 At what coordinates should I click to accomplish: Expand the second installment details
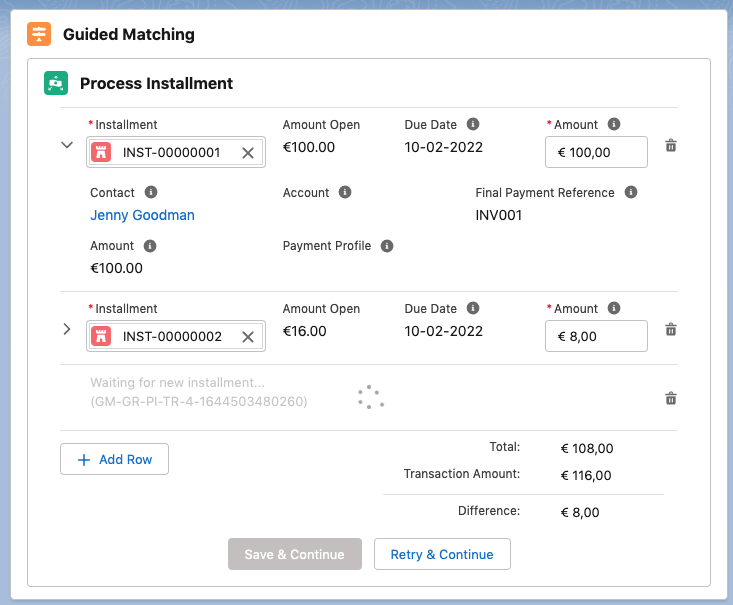click(x=67, y=329)
